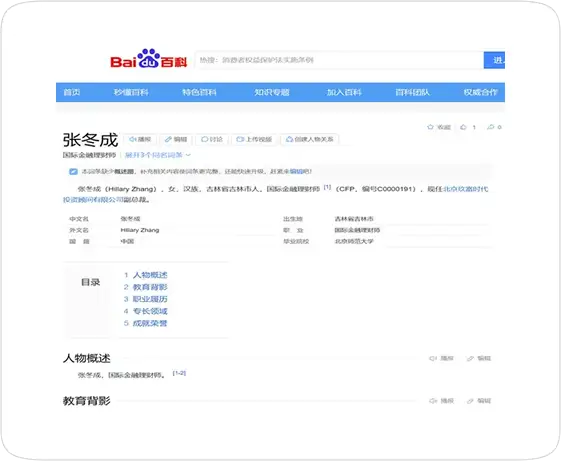Click the 北京师范大学 value in infobox
Screen dimensions: 561x461
(354, 241)
